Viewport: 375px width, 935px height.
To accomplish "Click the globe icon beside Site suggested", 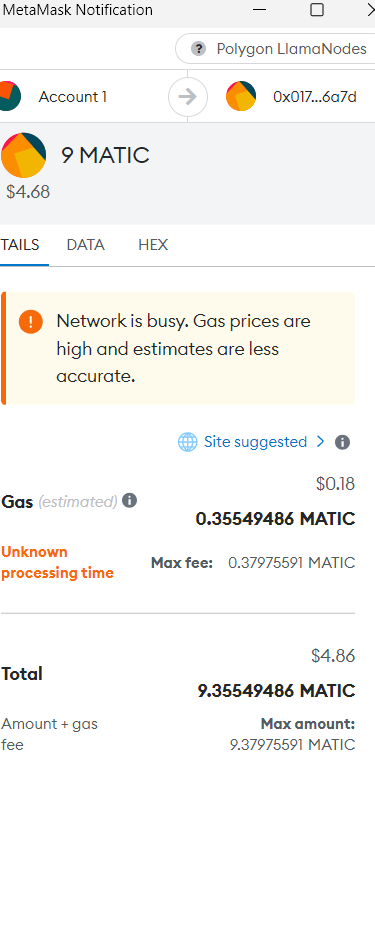I will point(187,442).
